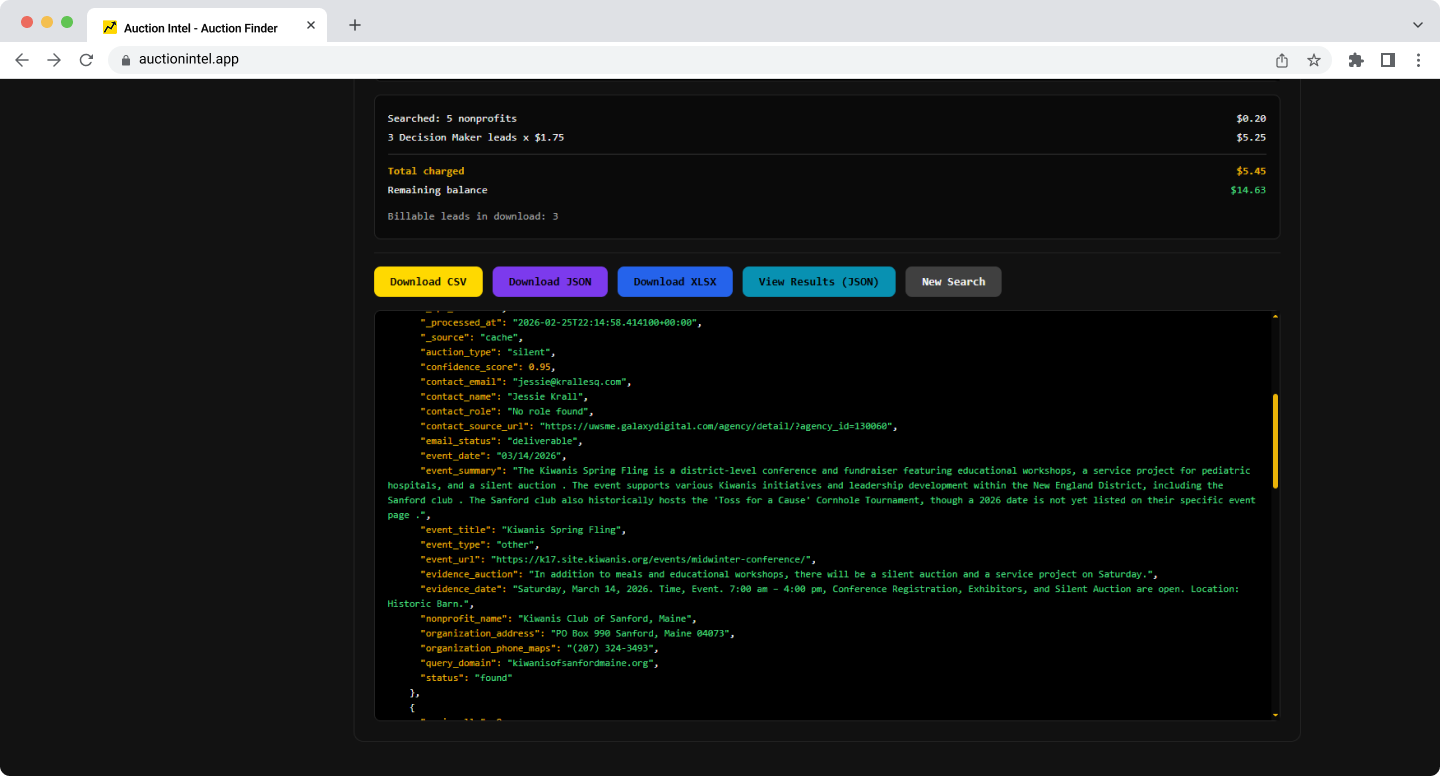Reload the current page
The height and width of the screenshot is (776, 1440).
click(86, 60)
